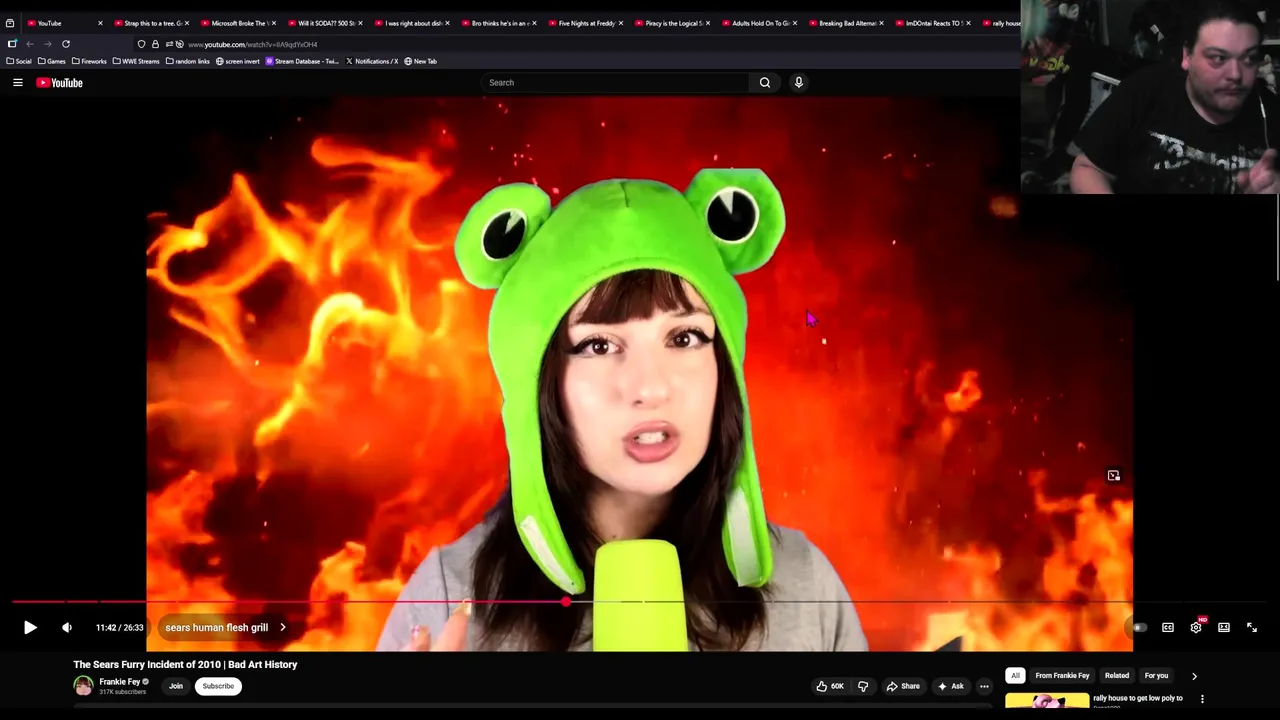Click into the YouTube search field
The image size is (1280, 720).
click(614, 83)
